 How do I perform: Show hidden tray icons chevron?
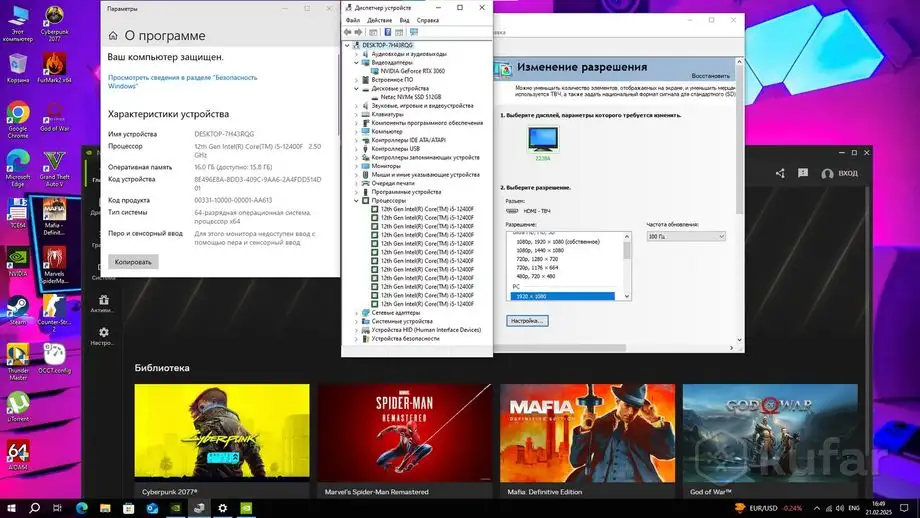pos(817,508)
